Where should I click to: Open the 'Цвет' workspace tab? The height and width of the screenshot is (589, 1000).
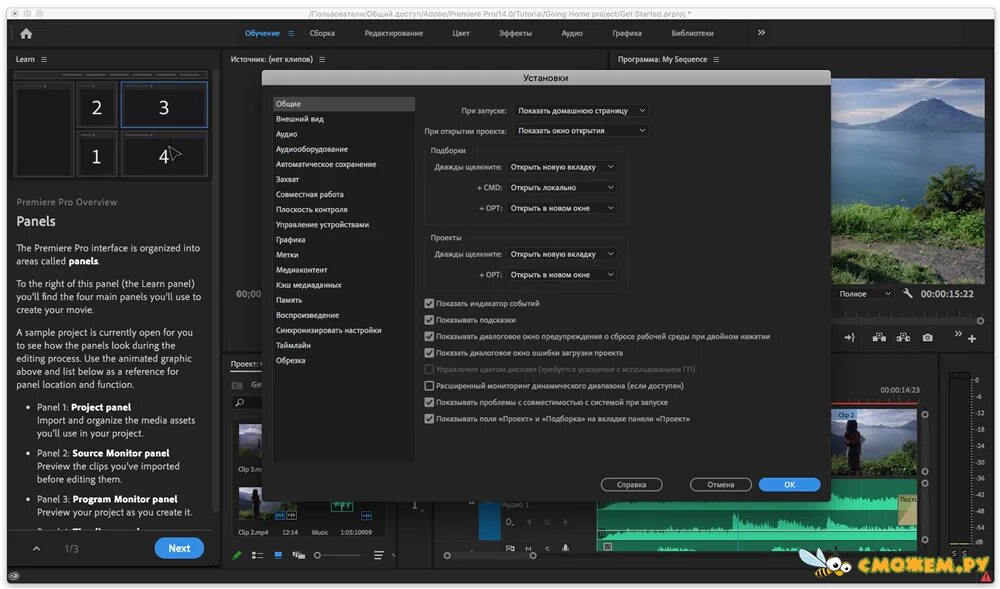[x=460, y=33]
